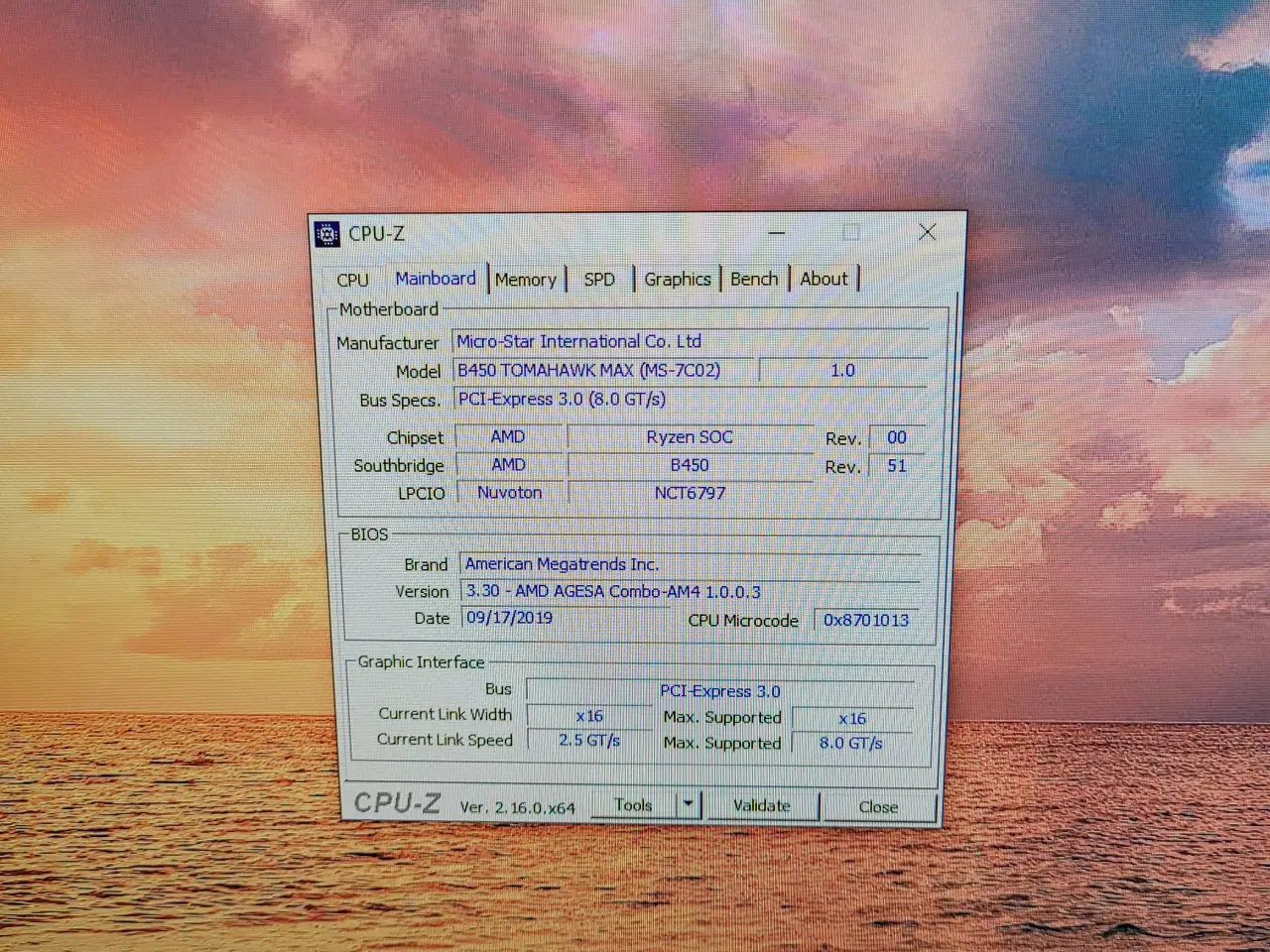
Task: Click the BIOS date 09/17/2019
Action: [x=565, y=618]
